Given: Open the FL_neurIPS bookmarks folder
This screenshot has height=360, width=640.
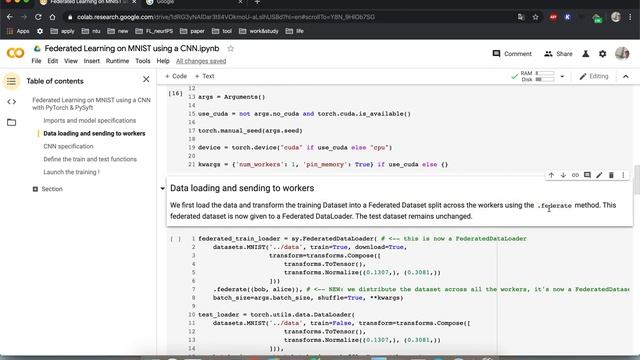Looking at the screenshot, I should pyautogui.click(x=154, y=31).
